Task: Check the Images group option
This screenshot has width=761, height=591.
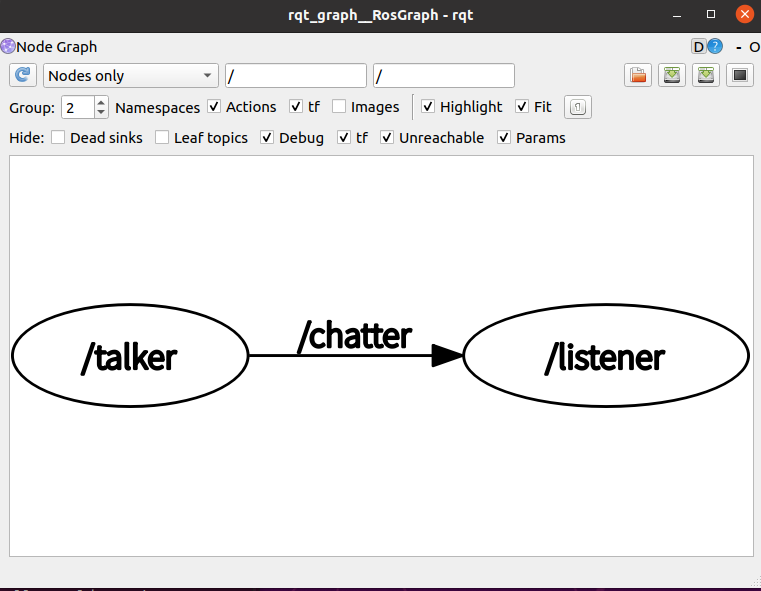Action: [339, 107]
